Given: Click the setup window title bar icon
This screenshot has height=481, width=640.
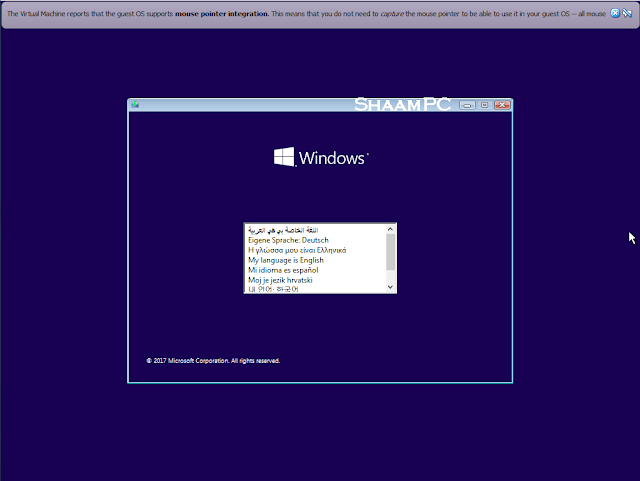Looking at the screenshot, I should point(135,105).
